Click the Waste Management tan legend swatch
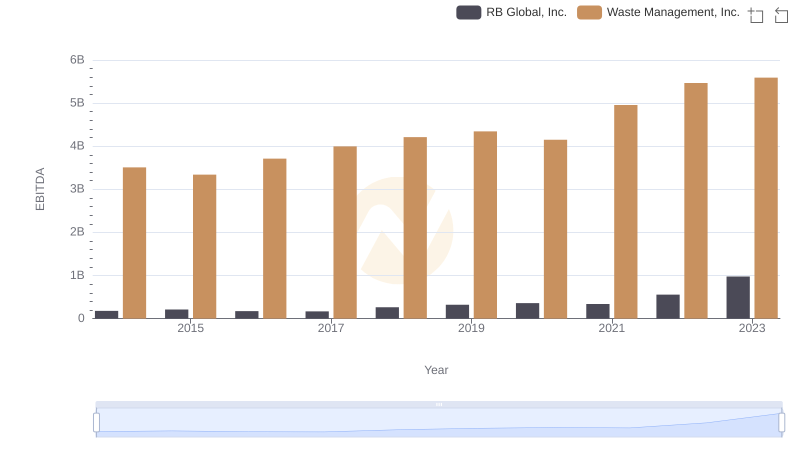This screenshot has height=461, width=800. pyautogui.click(x=589, y=12)
